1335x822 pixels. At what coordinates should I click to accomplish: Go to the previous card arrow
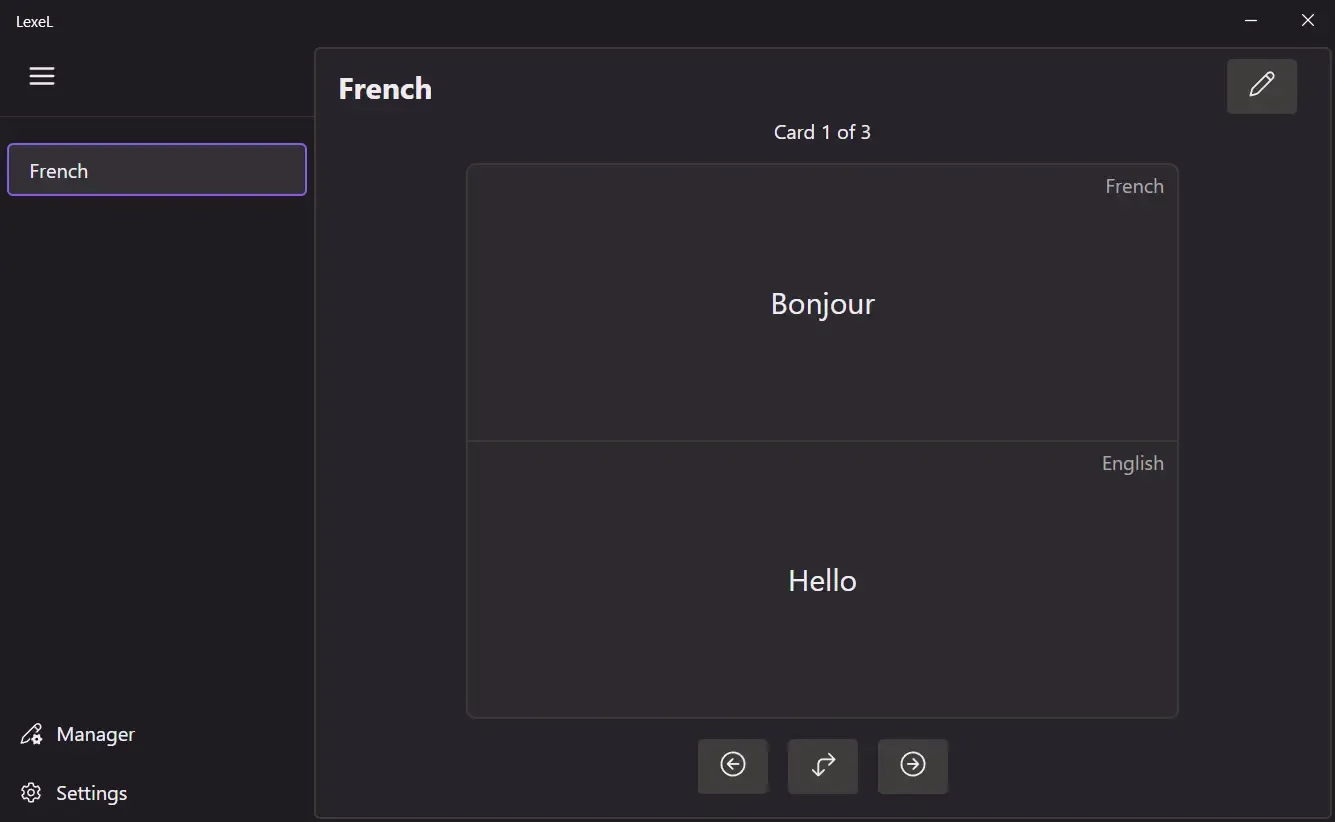(x=732, y=765)
